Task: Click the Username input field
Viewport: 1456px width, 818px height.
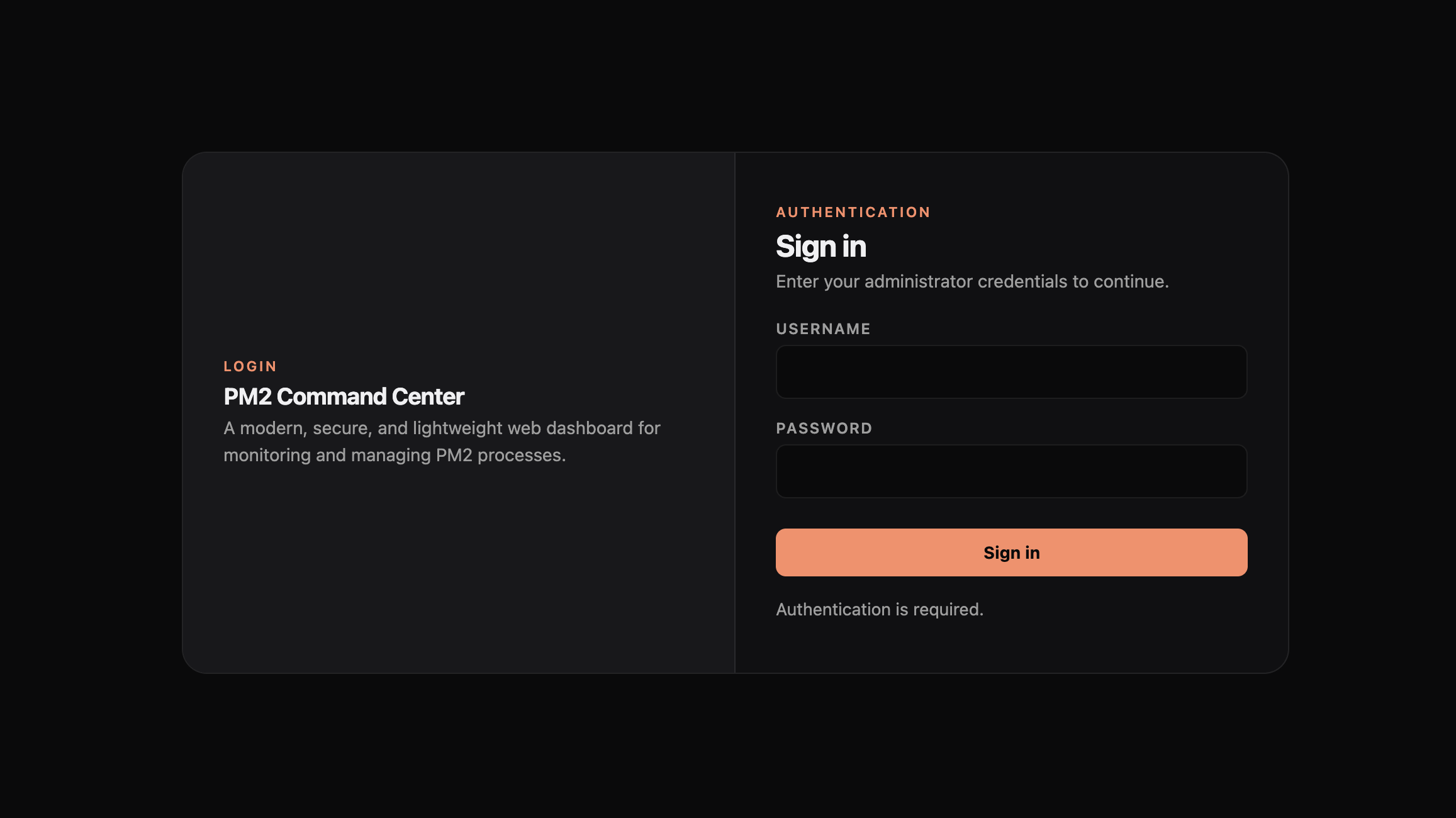Action: [x=1011, y=372]
